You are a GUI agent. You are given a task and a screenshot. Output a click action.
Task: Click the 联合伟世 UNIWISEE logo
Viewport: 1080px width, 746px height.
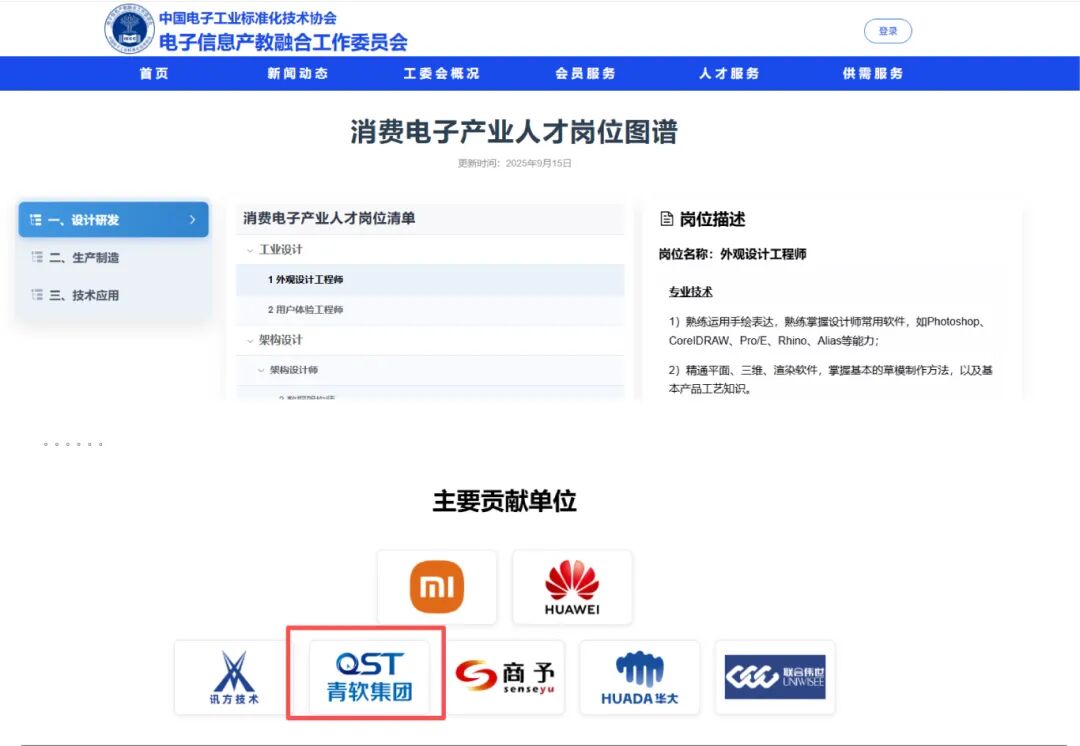(x=774, y=677)
